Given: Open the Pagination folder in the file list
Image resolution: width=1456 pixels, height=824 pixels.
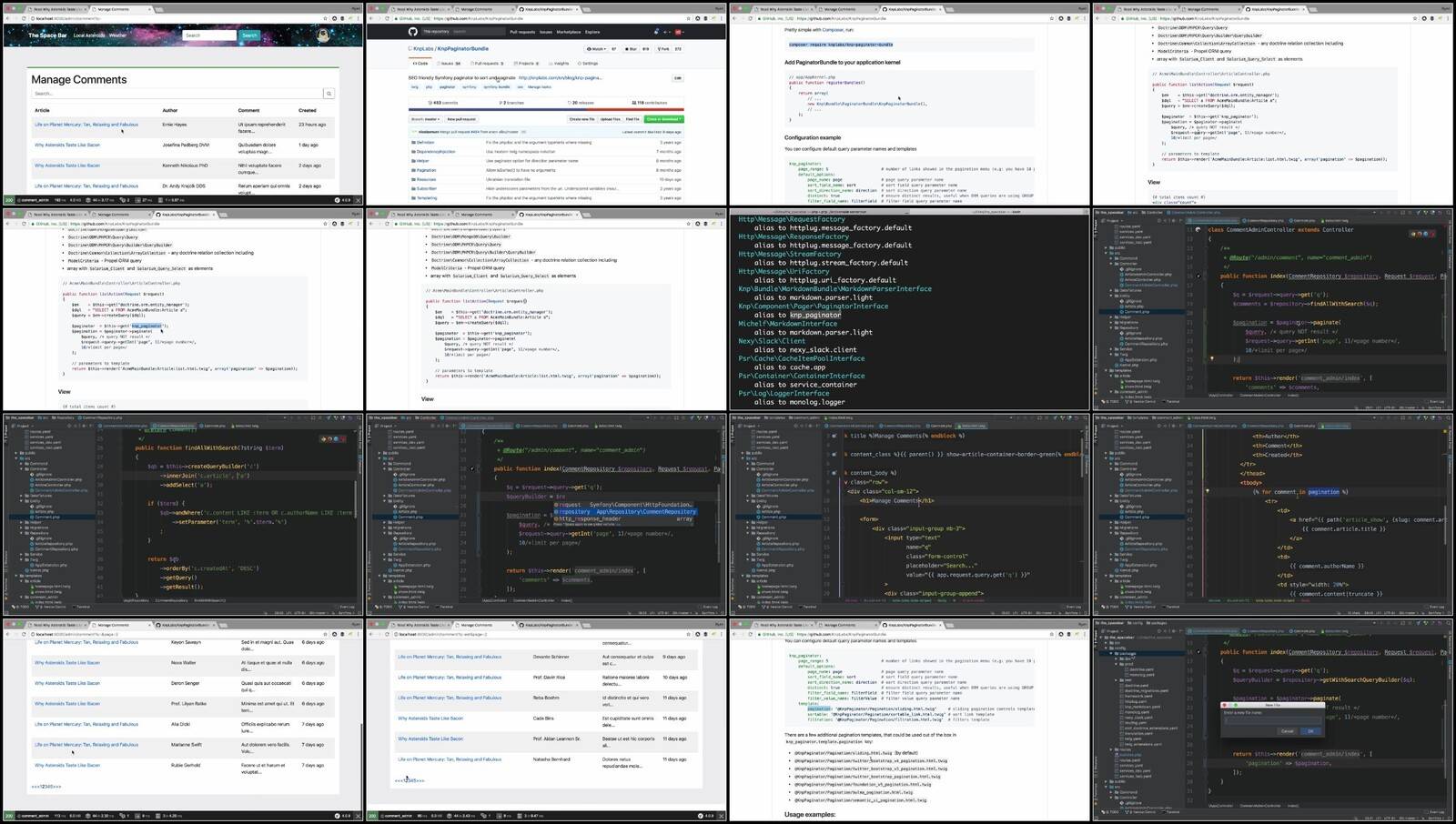Looking at the screenshot, I should click(x=425, y=170).
